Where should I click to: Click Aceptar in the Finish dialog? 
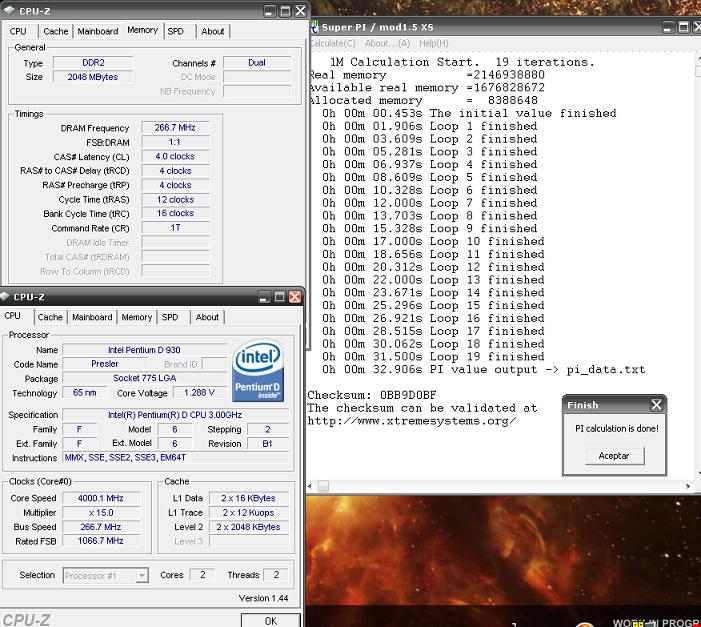coord(615,456)
